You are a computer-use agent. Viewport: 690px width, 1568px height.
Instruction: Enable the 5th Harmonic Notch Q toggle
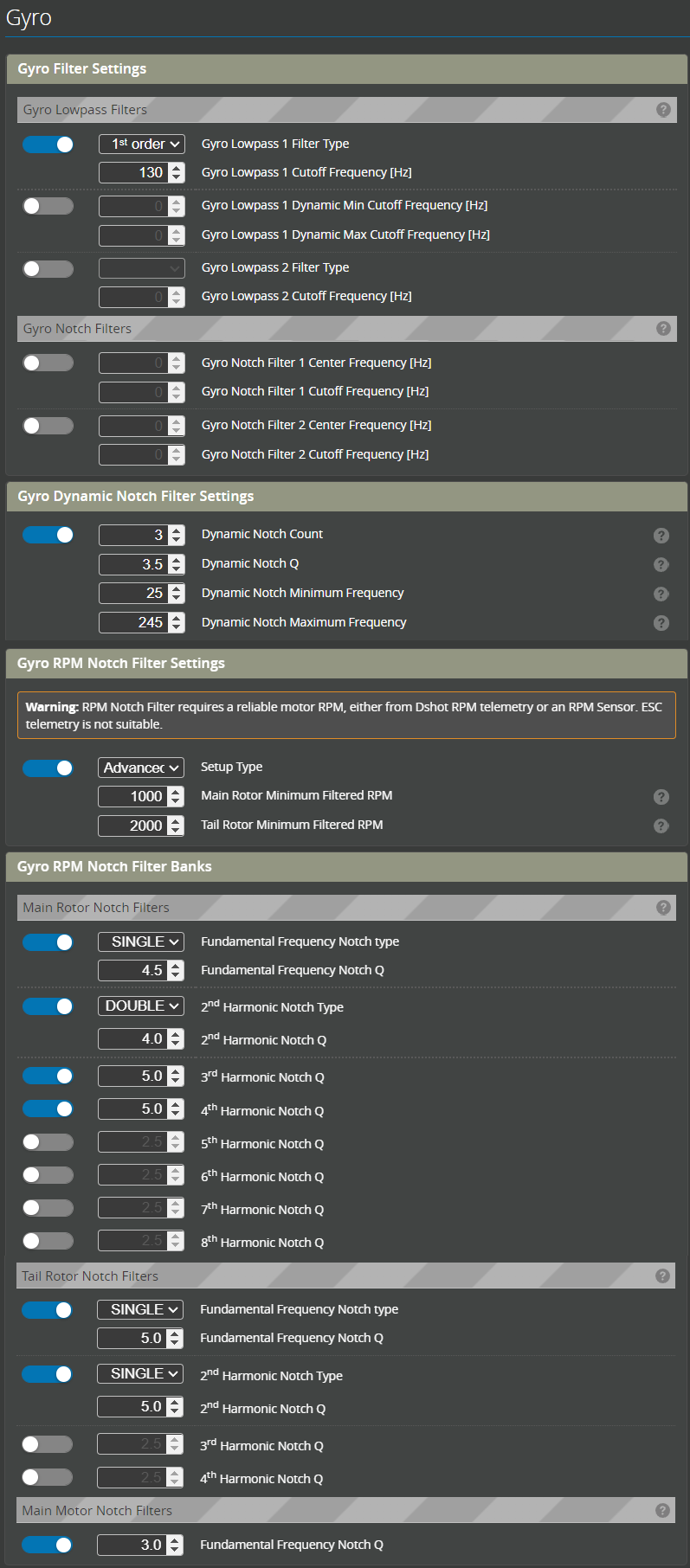tap(48, 1141)
